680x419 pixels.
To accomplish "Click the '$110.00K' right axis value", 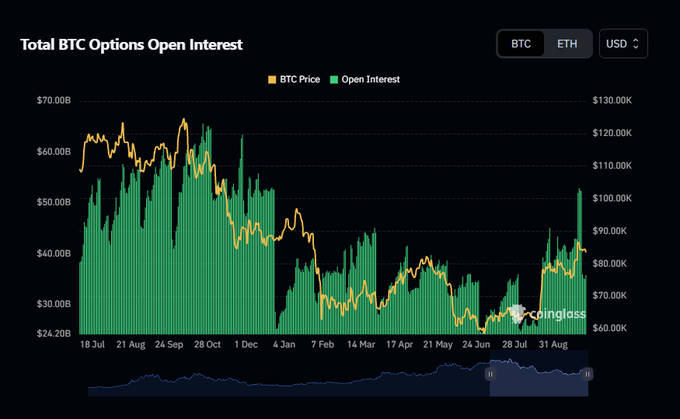I will 612,166.
